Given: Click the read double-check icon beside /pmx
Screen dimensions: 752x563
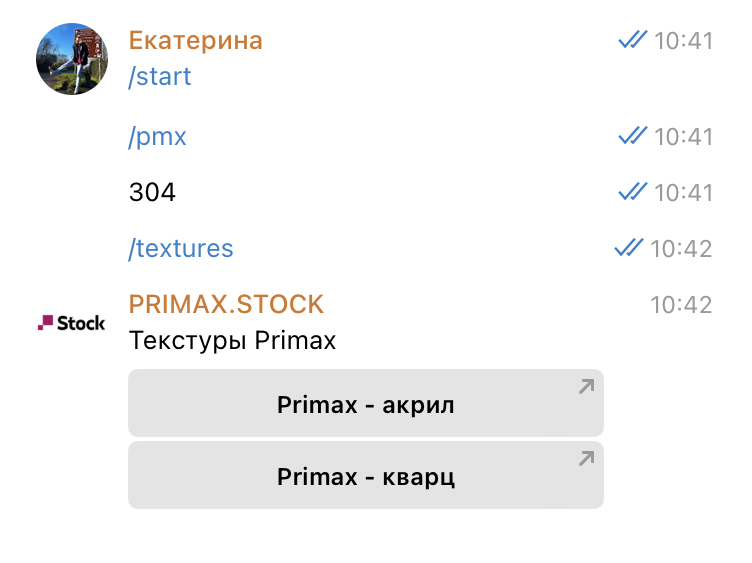Looking at the screenshot, I should (633, 136).
